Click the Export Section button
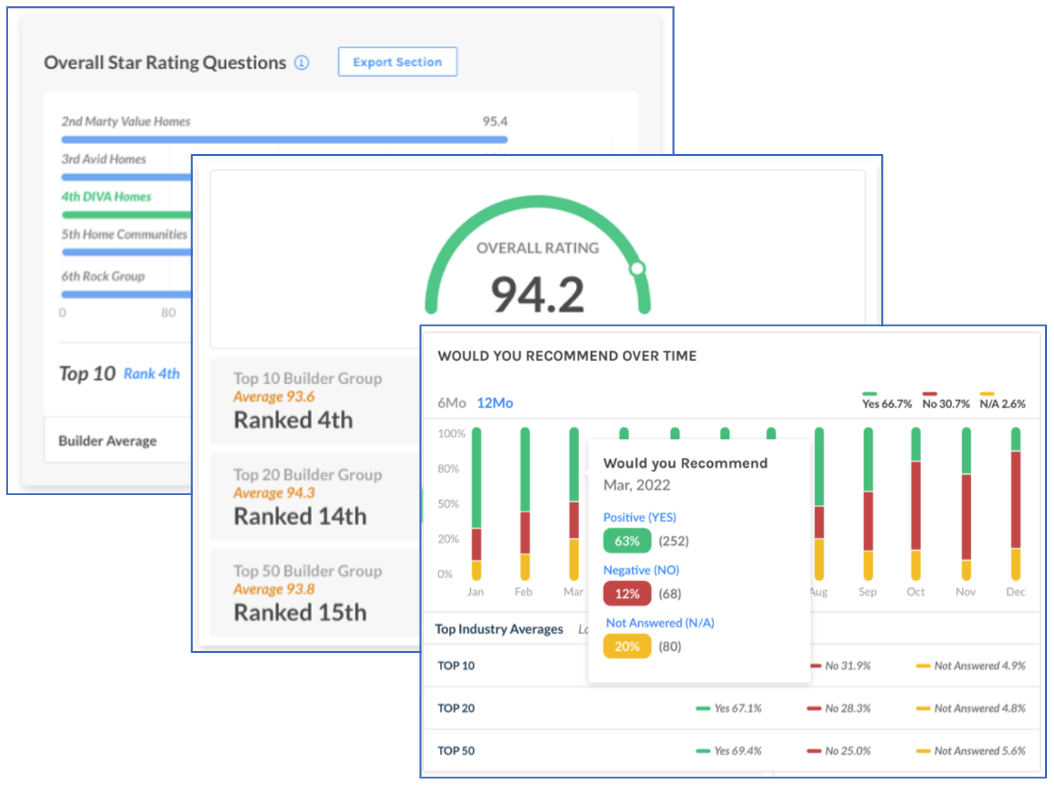 click(x=397, y=61)
